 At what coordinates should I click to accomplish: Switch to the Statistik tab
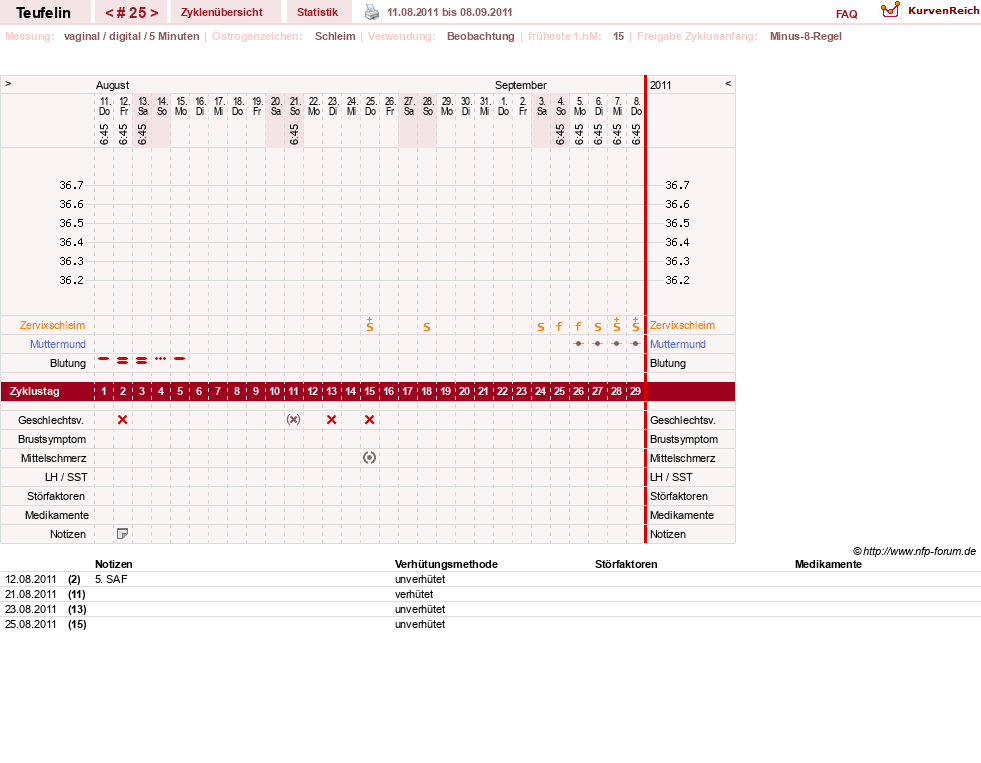(317, 12)
